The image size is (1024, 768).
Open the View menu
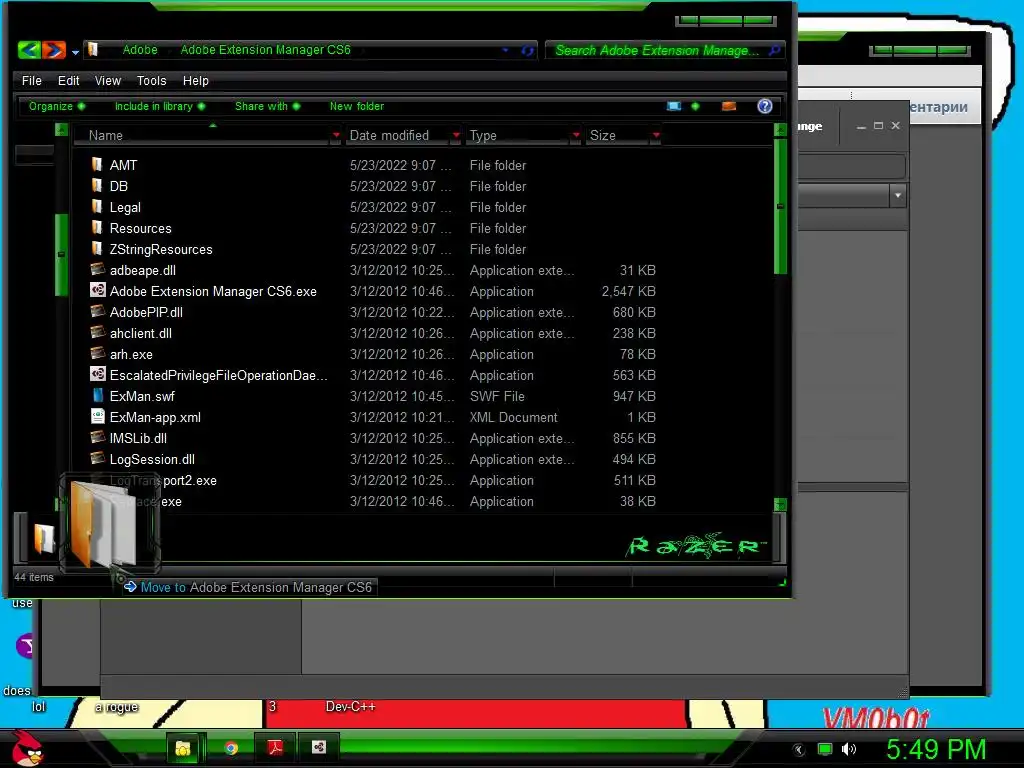point(108,80)
